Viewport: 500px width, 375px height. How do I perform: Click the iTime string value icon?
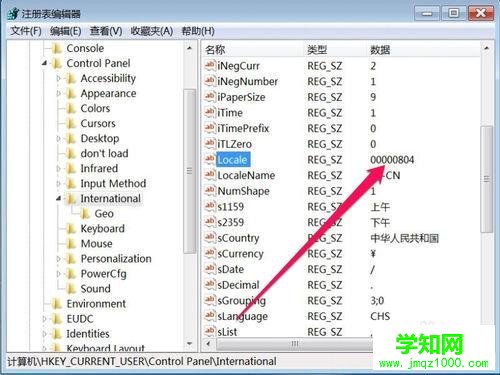[x=209, y=112]
